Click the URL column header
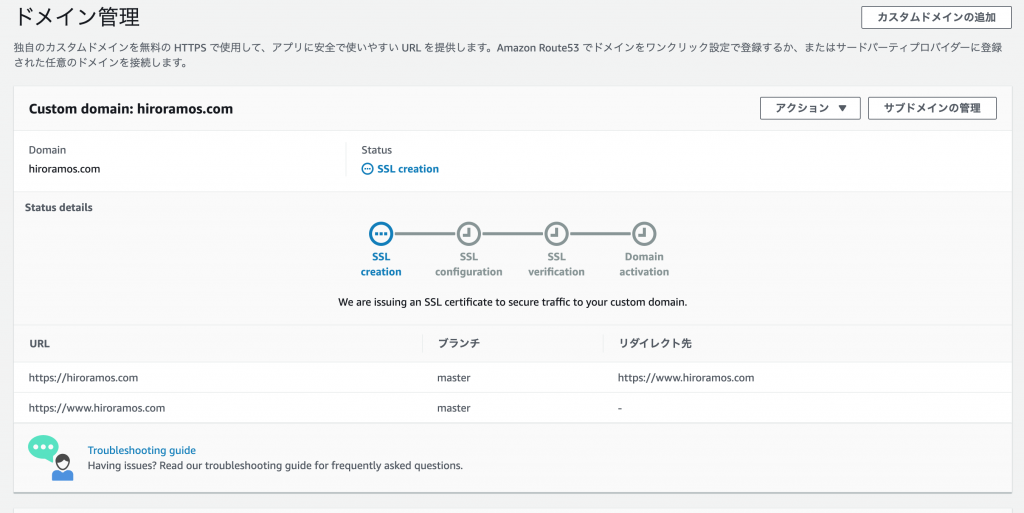1024x513 pixels. tap(39, 343)
